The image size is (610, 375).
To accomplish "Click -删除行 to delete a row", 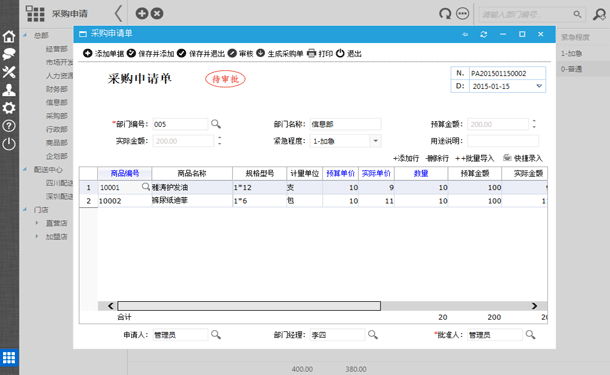I will tap(437, 158).
